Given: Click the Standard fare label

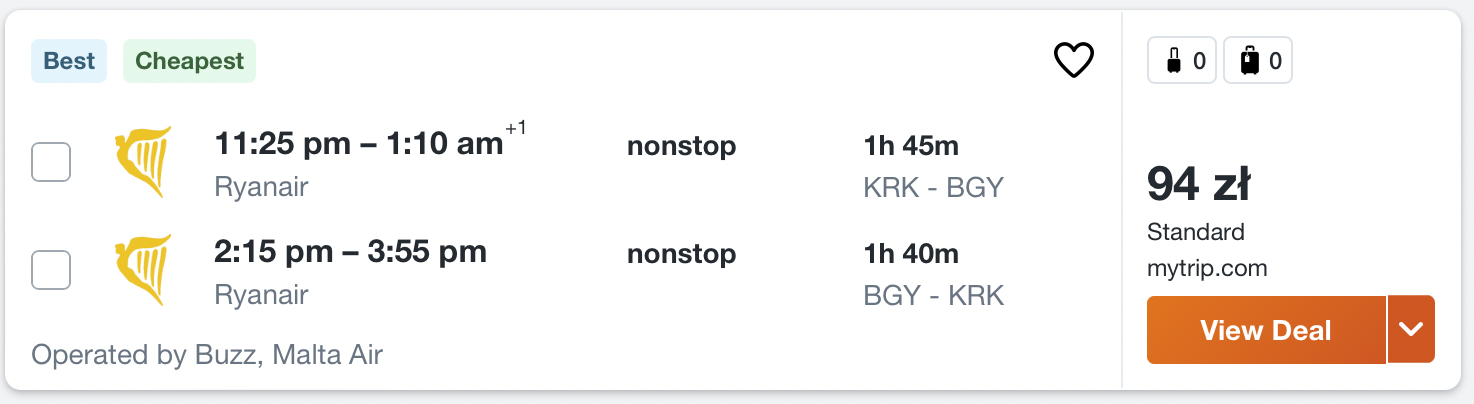Looking at the screenshot, I should [x=1195, y=232].
